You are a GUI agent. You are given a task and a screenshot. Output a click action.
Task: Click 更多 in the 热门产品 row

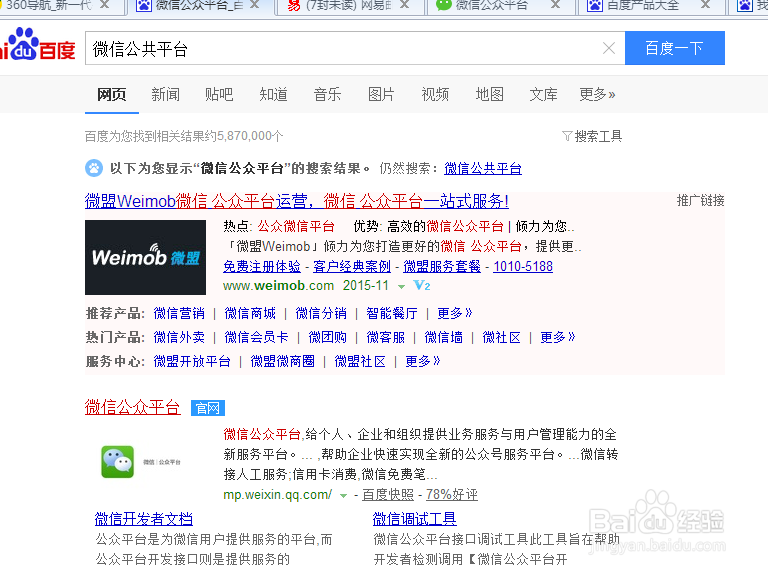tap(557, 337)
